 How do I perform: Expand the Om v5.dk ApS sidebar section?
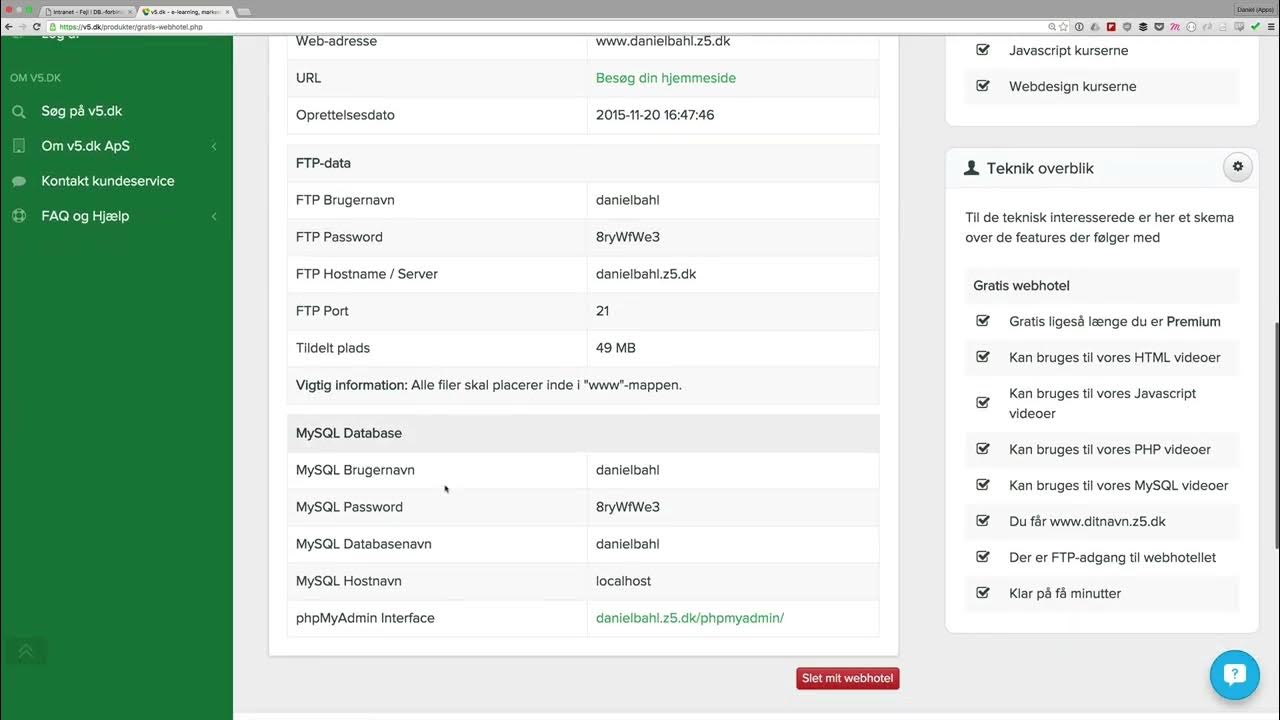[x=214, y=146]
